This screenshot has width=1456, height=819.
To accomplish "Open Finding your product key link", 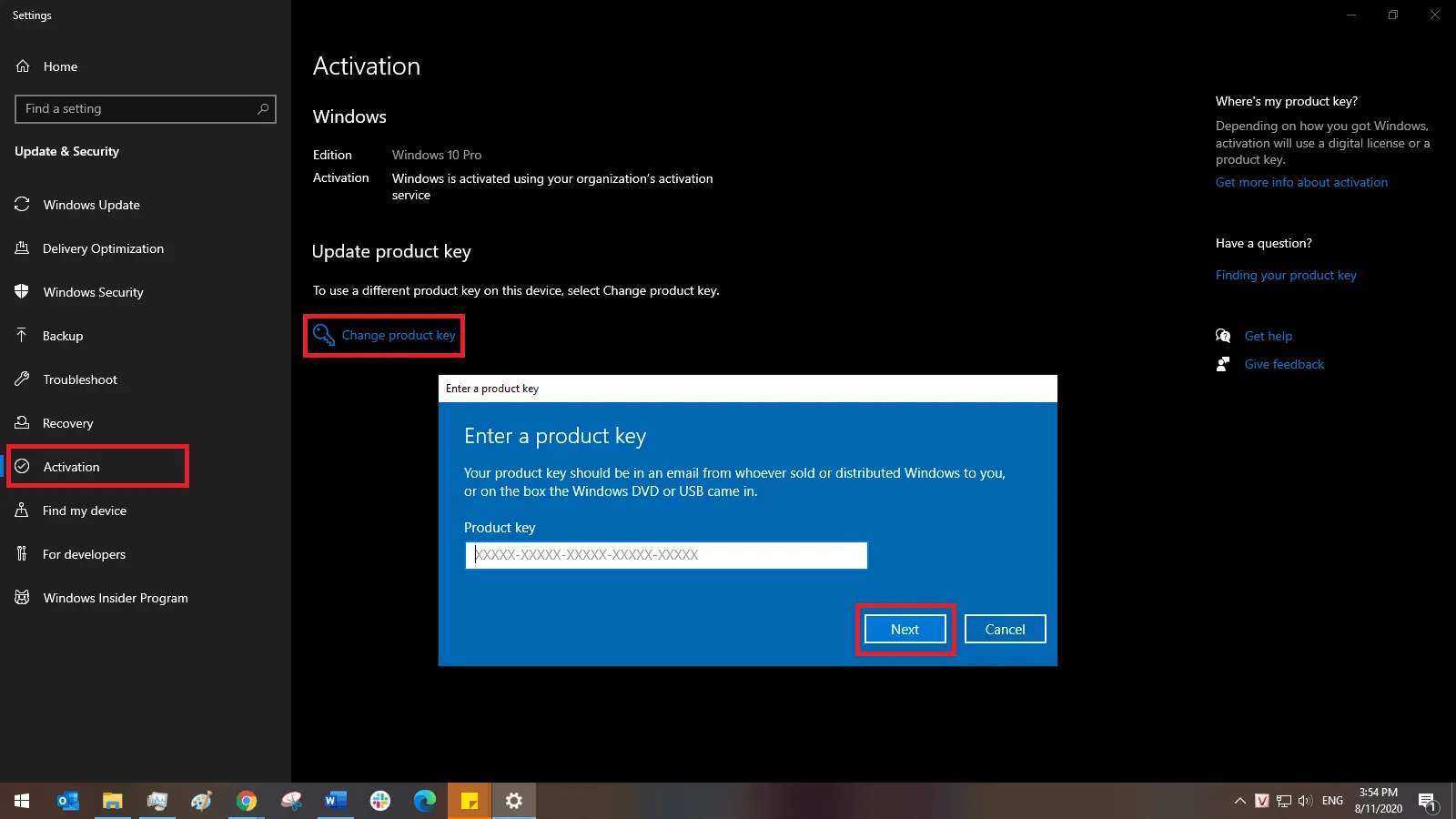I will 1286,275.
